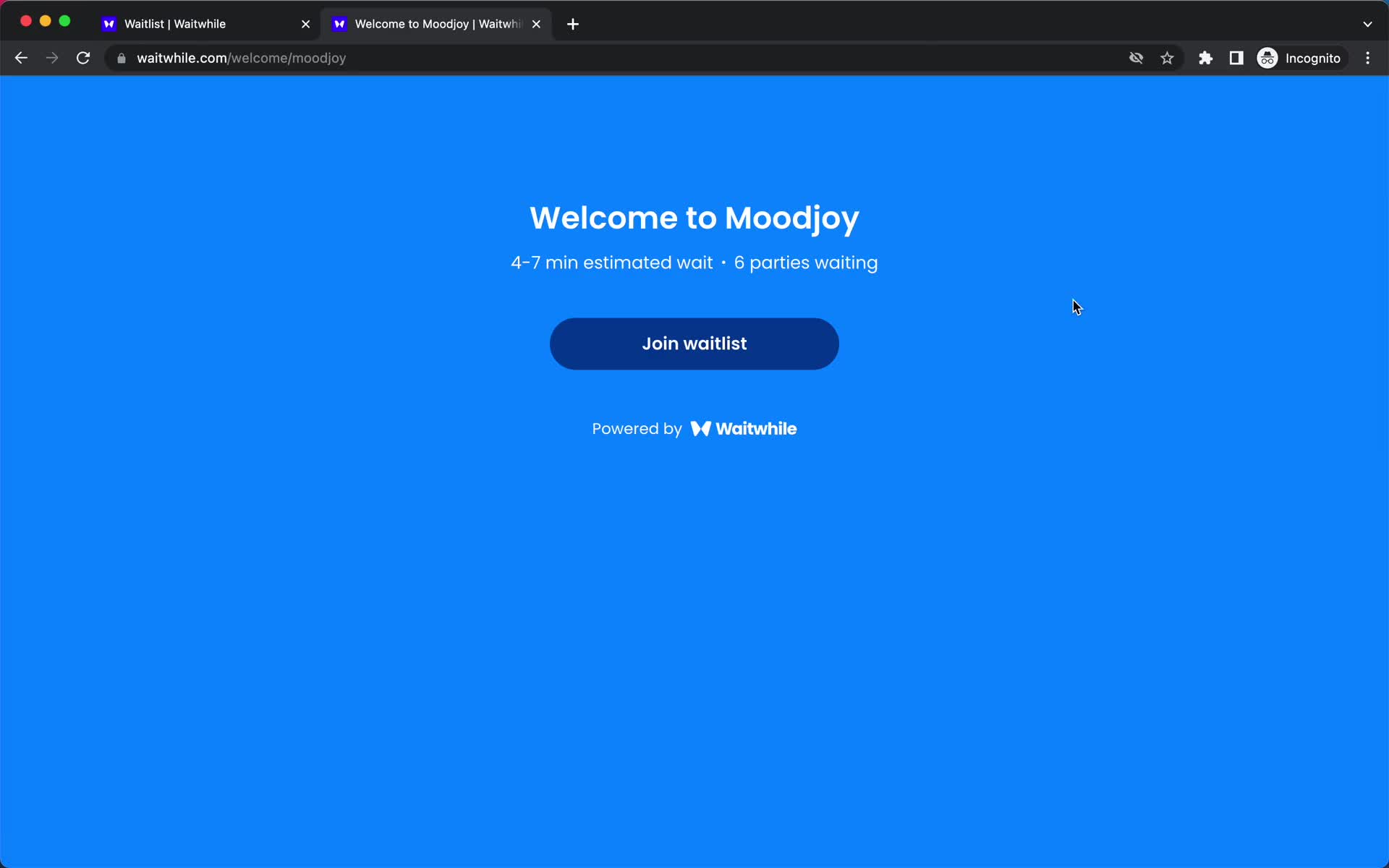Click the Incognito user profile icon

(1268, 57)
